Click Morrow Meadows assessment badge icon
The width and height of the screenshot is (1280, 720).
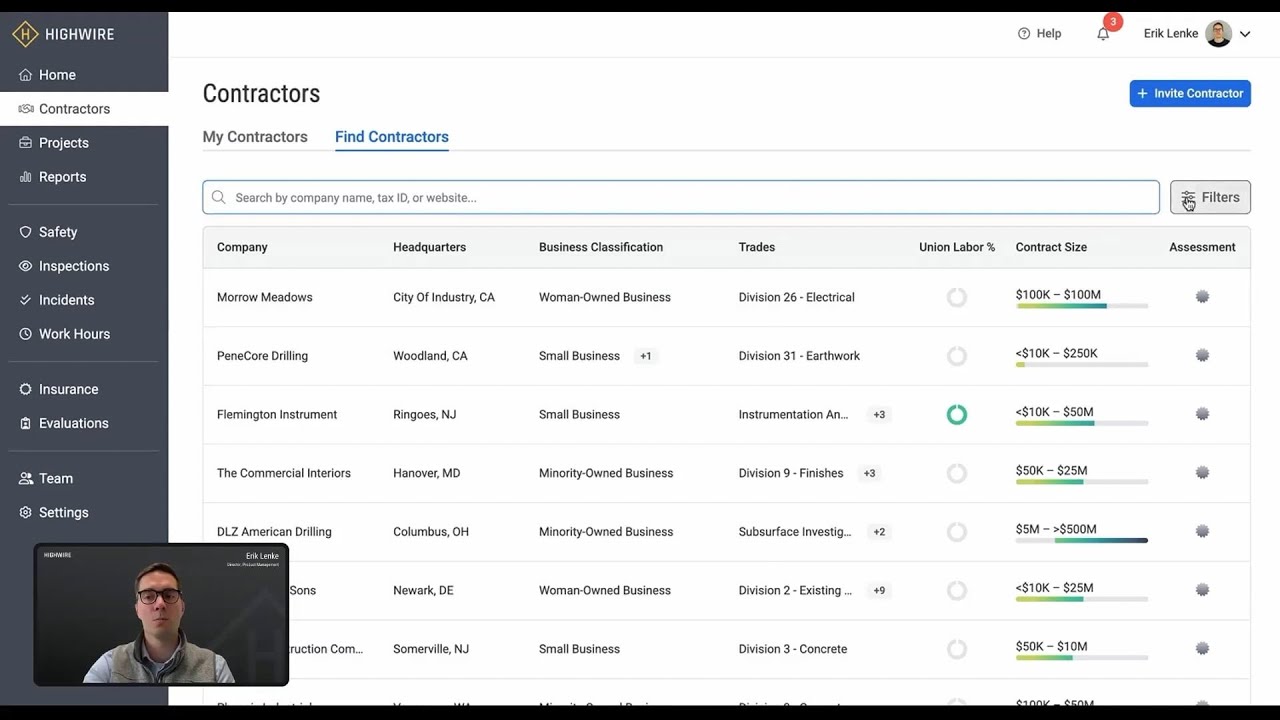coord(1202,297)
